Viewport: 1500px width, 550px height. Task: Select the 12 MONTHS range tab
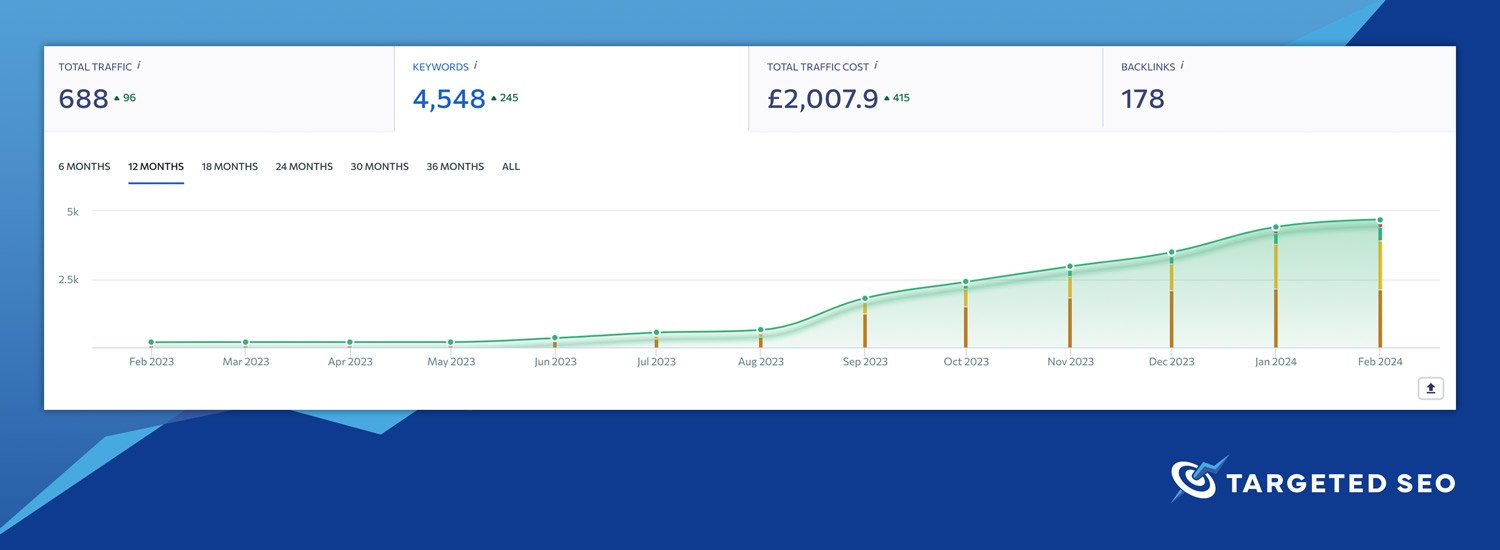pyautogui.click(x=156, y=167)
